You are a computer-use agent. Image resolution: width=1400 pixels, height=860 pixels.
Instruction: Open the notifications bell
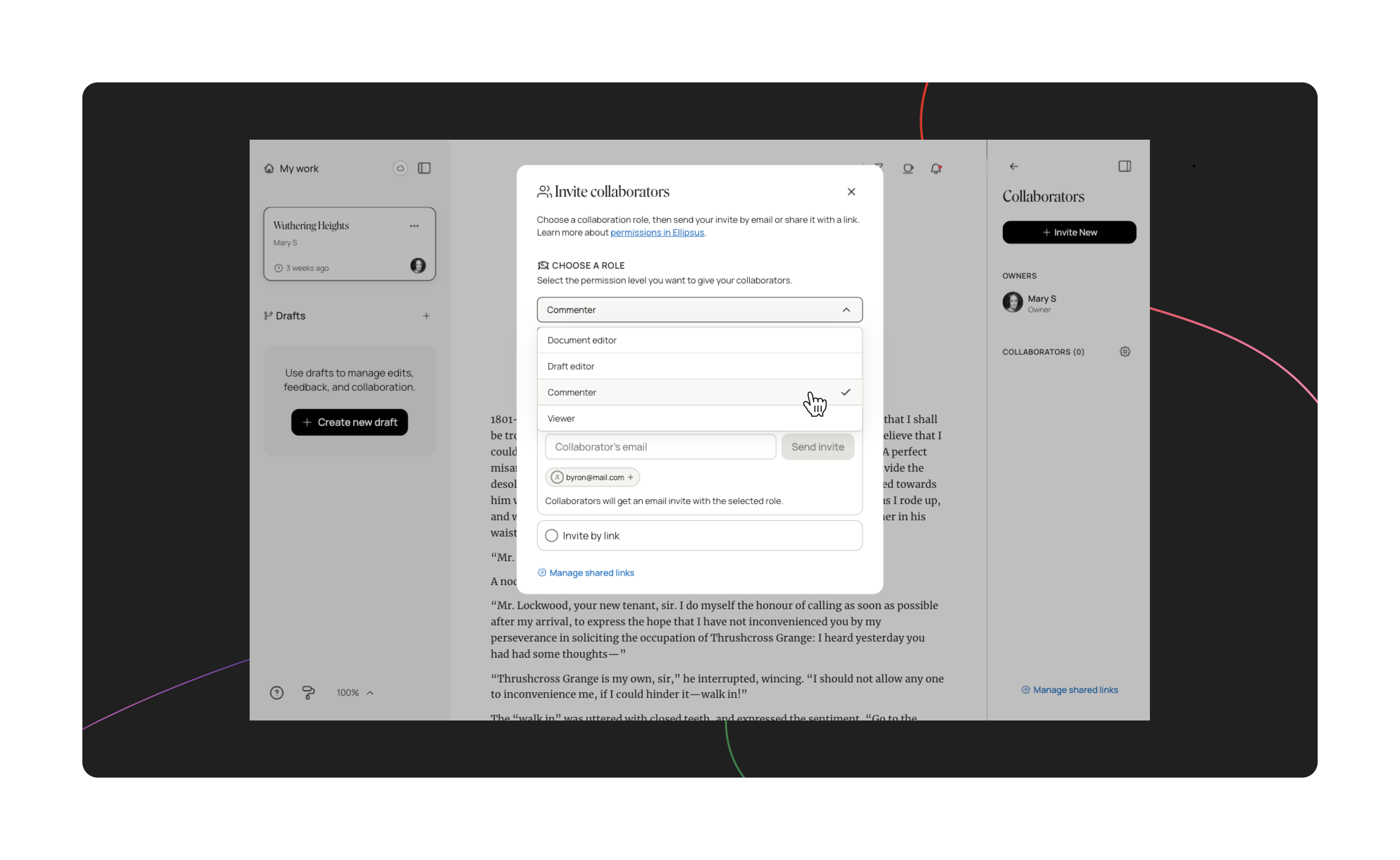(x=936, y=169)
